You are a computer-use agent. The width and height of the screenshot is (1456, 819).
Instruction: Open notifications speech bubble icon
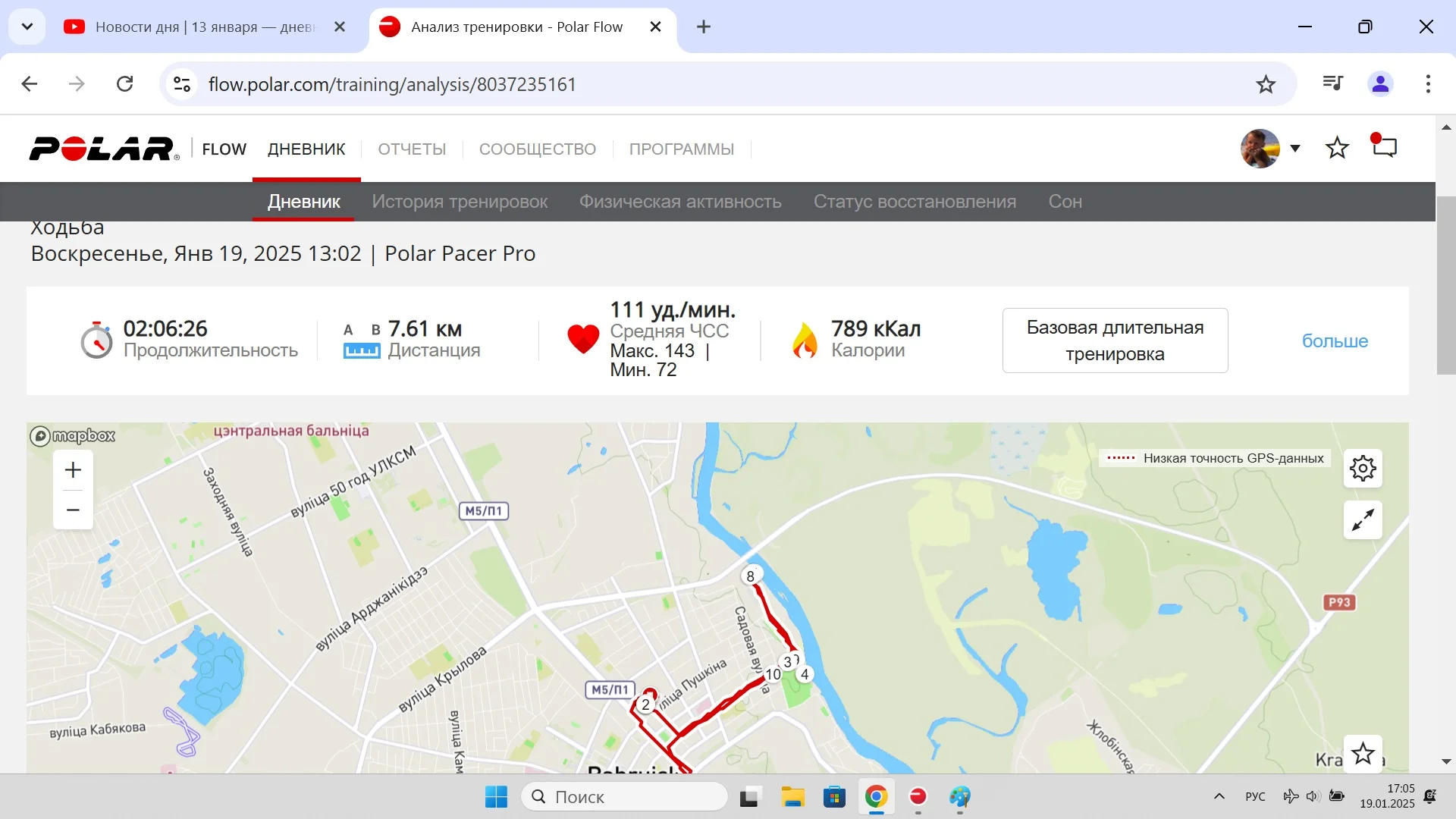1385,146
